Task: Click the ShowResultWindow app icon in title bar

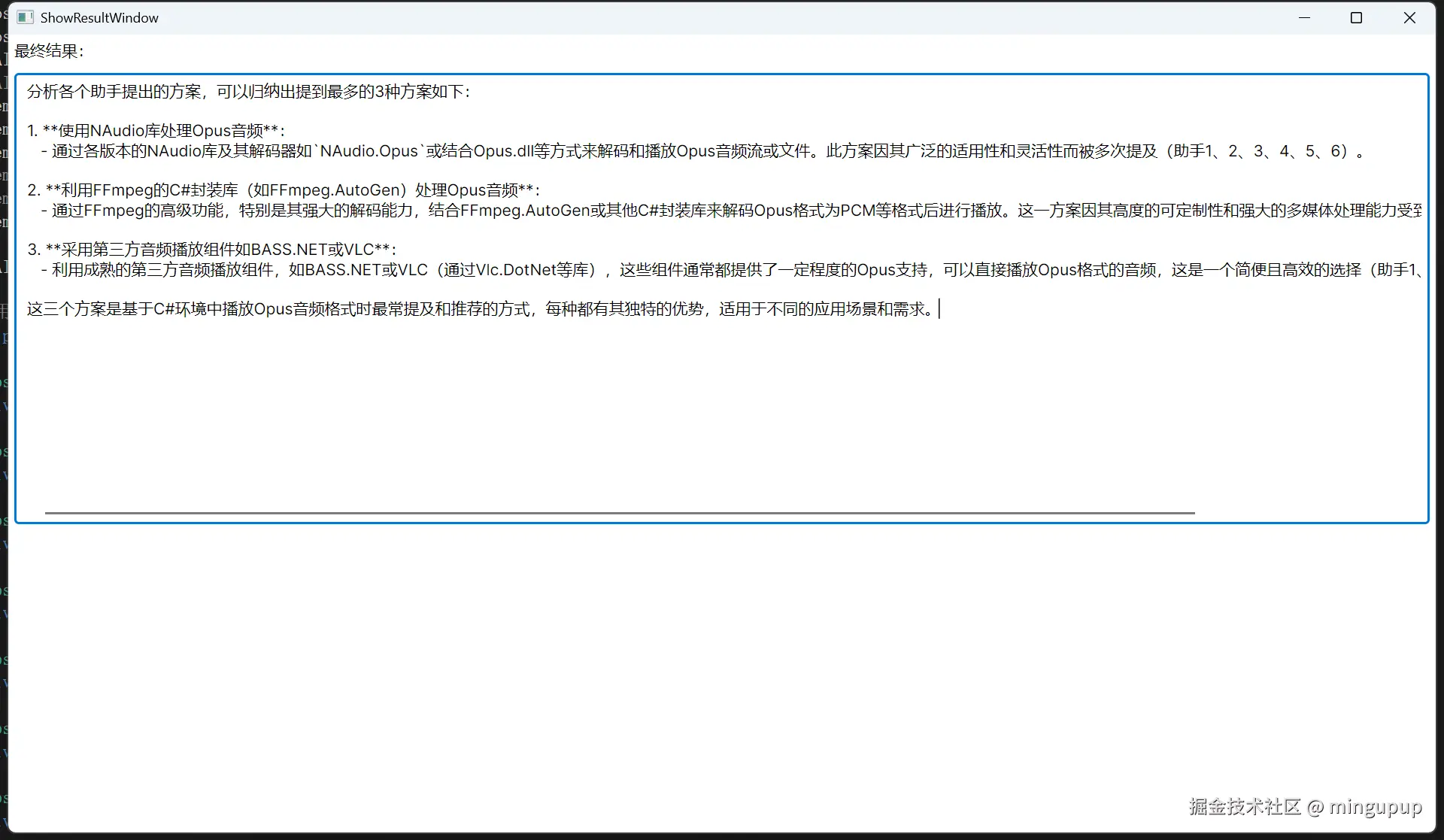Action: click(26, 17)
